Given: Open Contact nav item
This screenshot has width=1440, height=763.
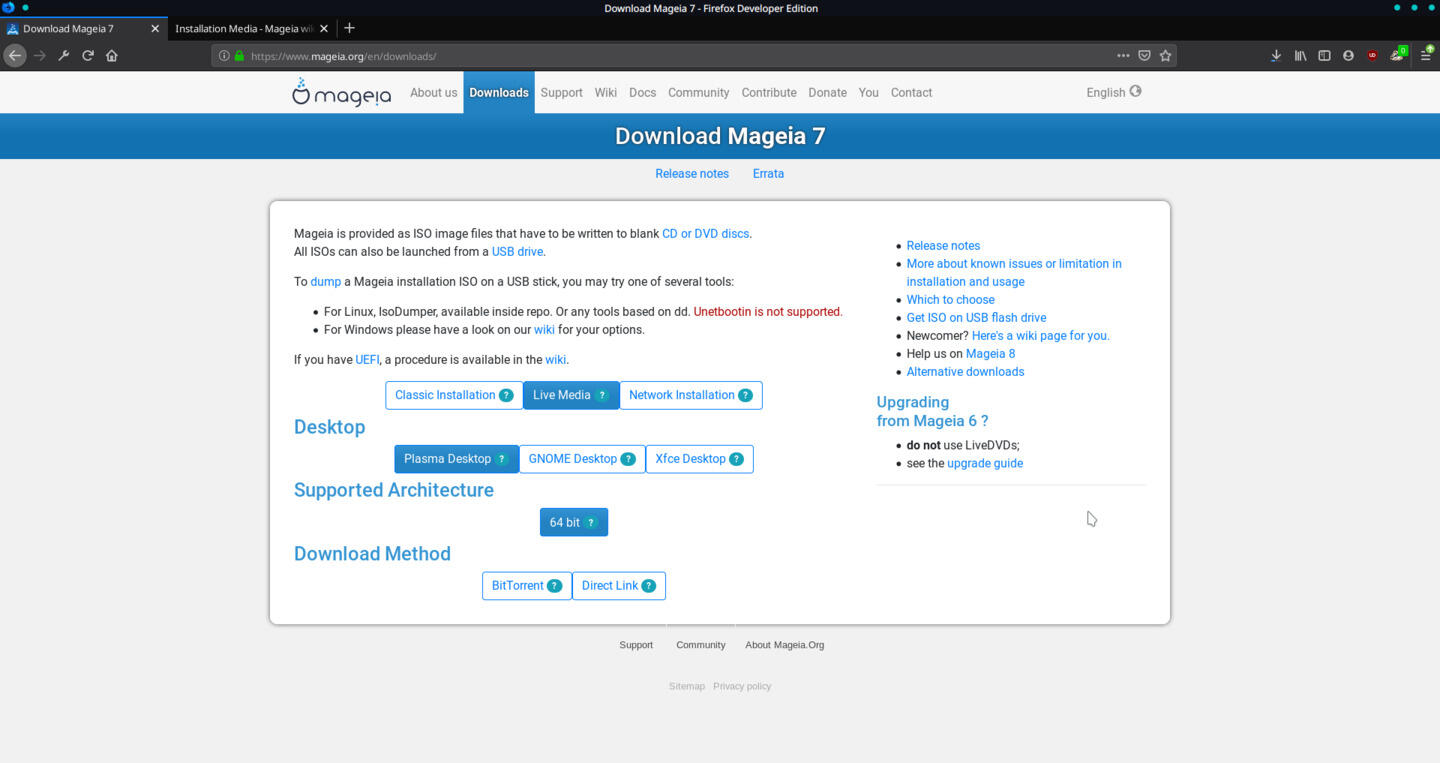Looking at the screenshot, I should coord(911,92).
